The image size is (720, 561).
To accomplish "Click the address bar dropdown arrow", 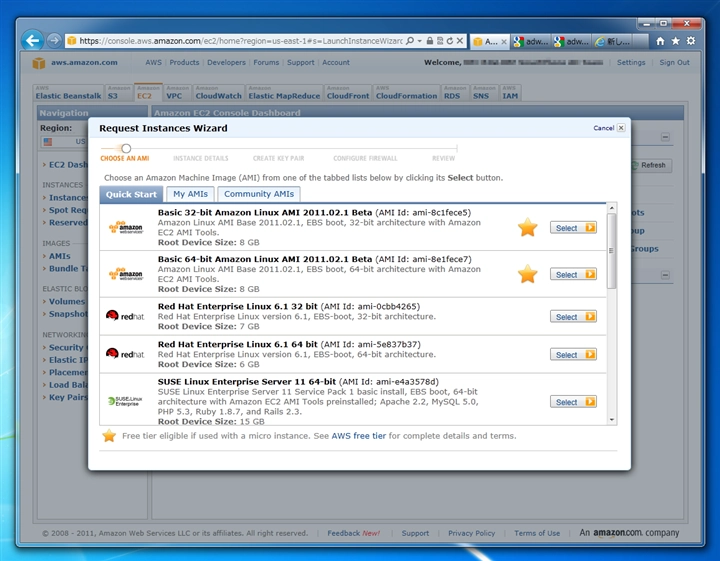I will 420,41.
